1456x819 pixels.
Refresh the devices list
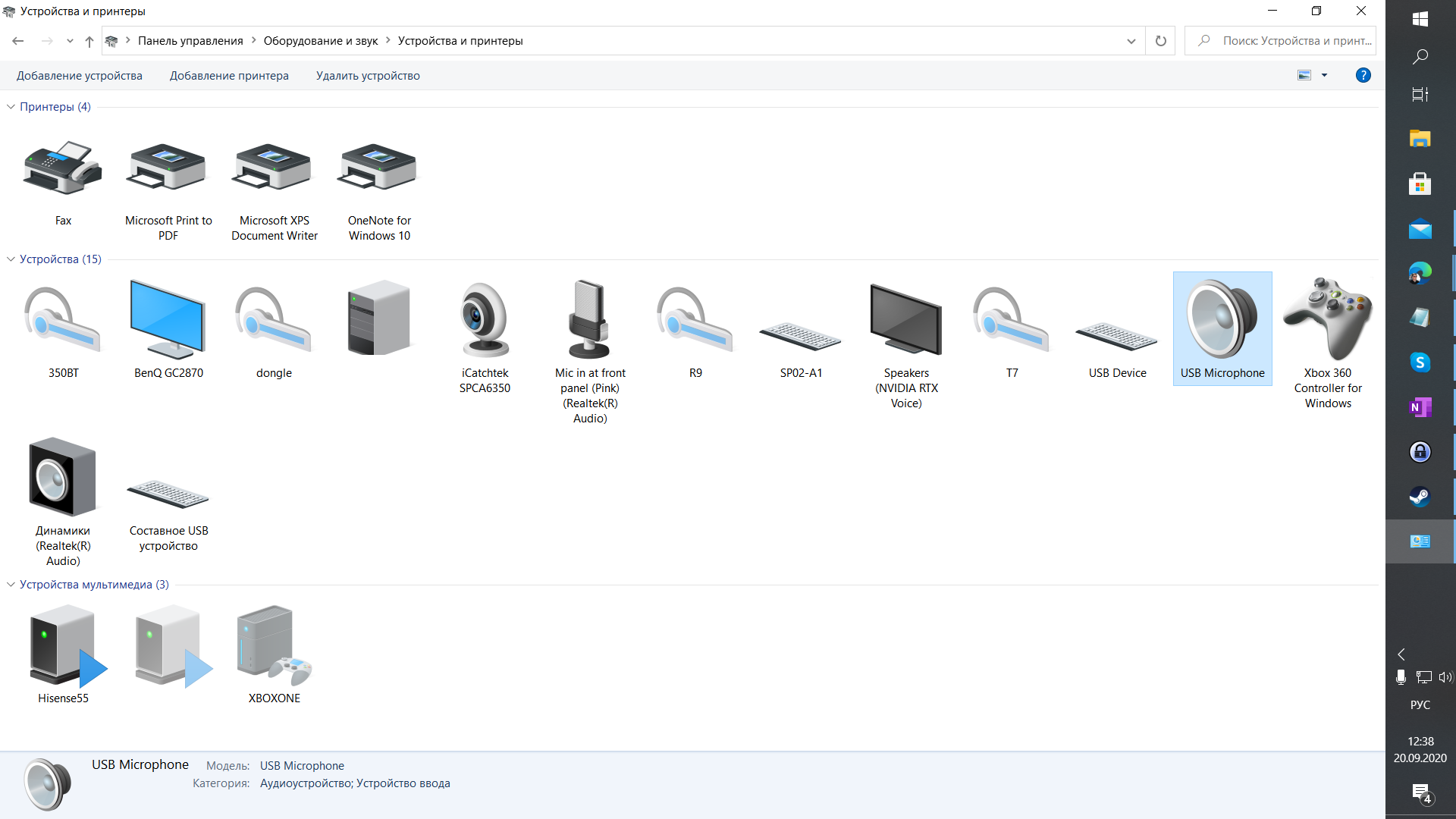tap(1160, 41)
